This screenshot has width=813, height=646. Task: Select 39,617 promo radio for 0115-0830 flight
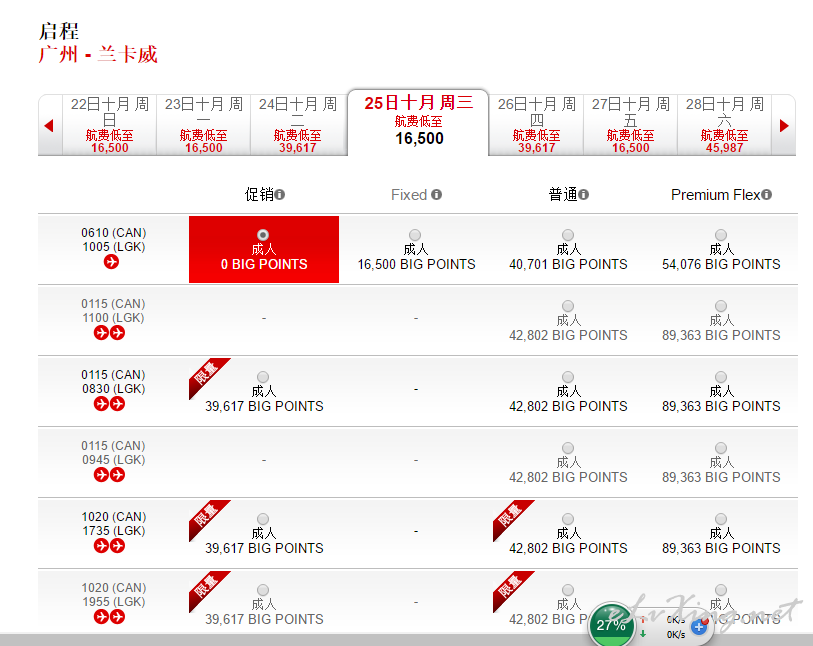(x=263, y=377)
